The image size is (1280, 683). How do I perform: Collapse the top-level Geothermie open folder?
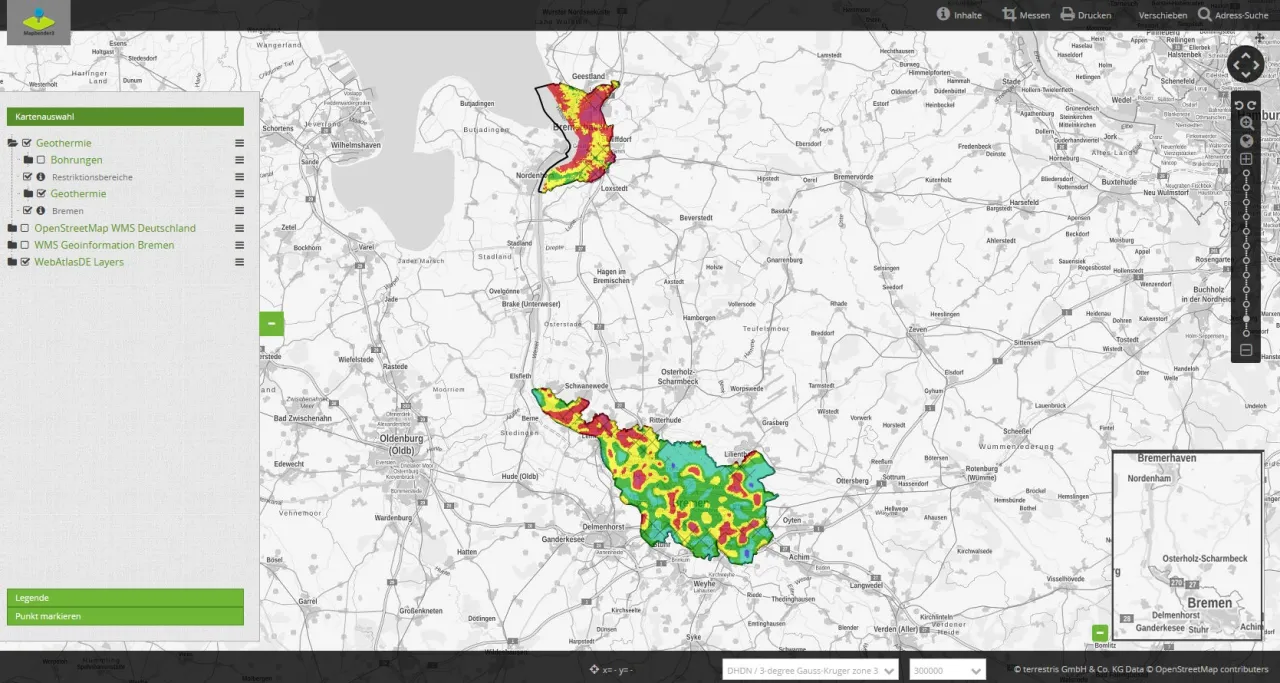pyautogui.click(x=13, y=143)
